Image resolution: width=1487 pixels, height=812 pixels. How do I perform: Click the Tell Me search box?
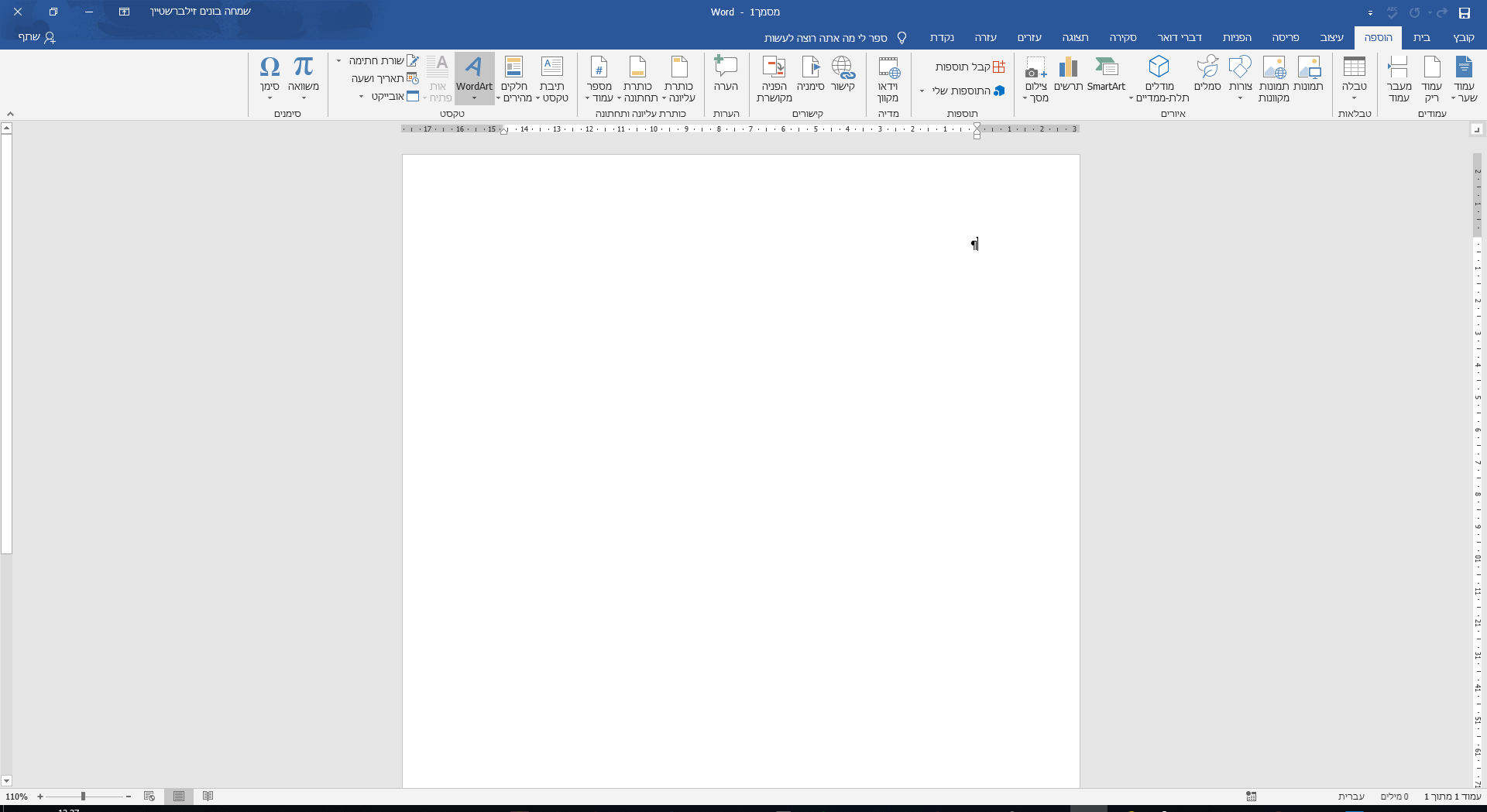click(826, 38)
